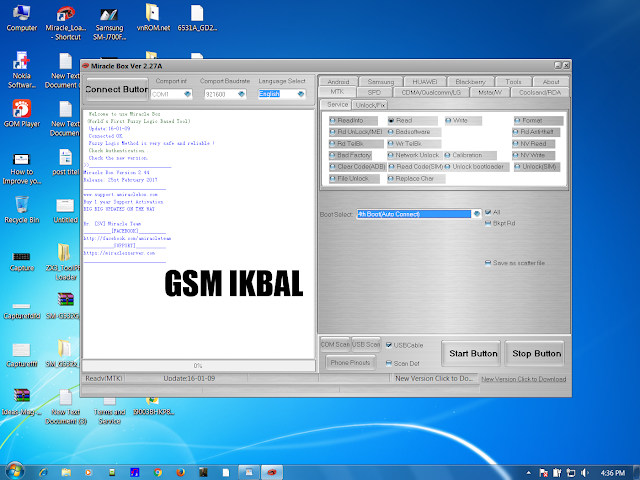
Task: Open the Windows Media Player taskbar icon
Action: (88, 473)
